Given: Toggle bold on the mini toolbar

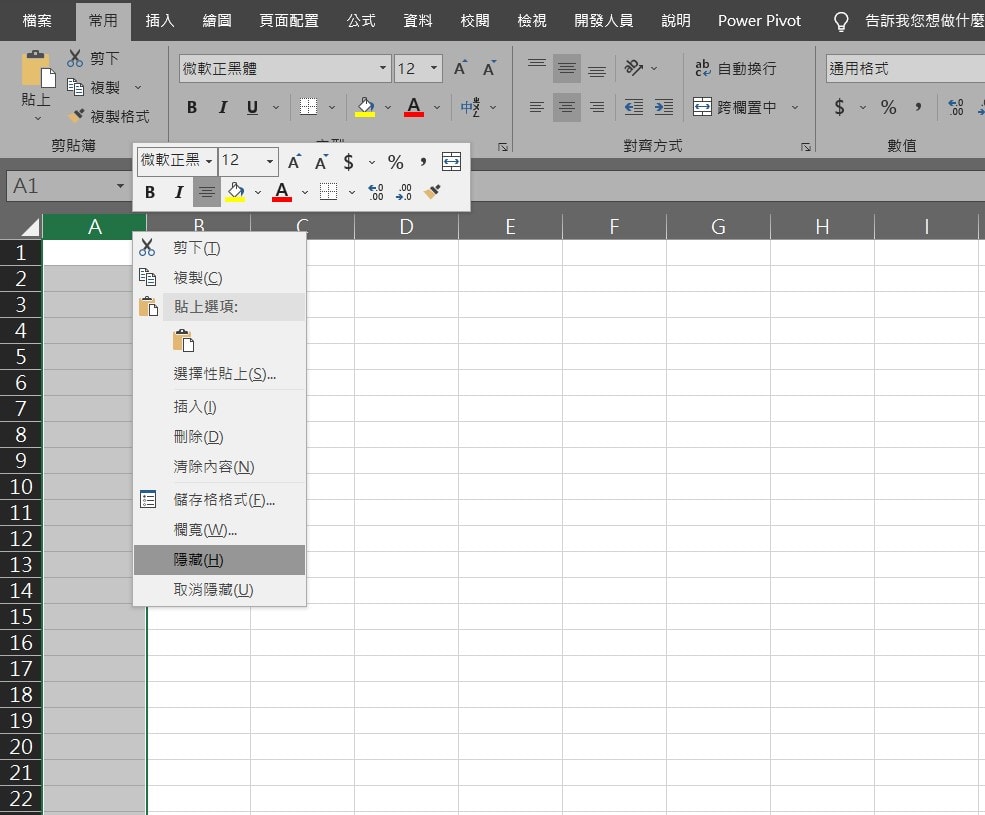Looking at the screenshot, I should click(150, 192).
